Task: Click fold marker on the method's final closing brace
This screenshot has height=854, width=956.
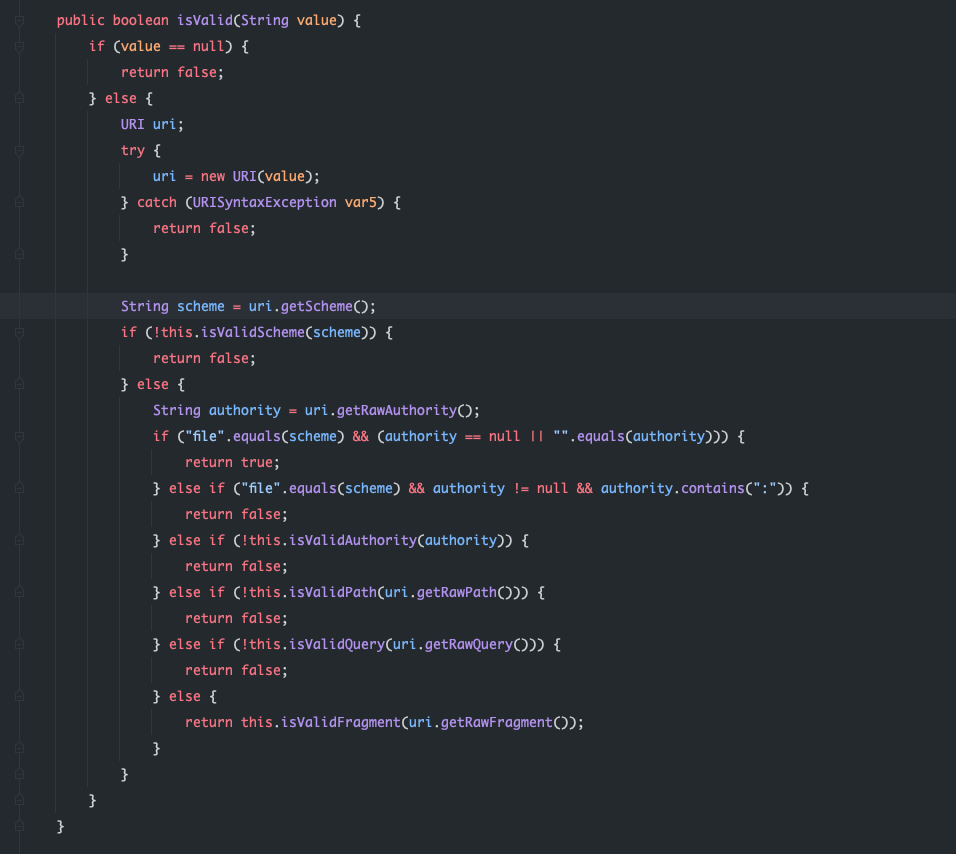Action: [19, 827]
